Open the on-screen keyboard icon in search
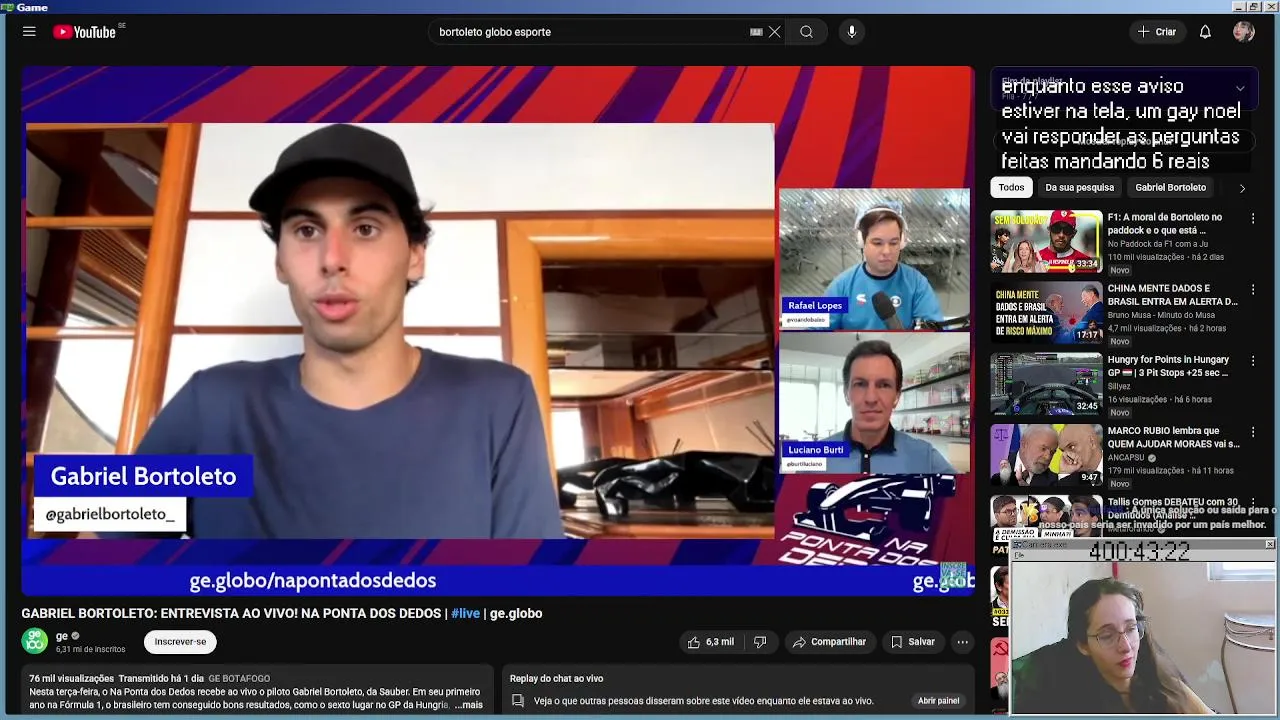The image size is (1280, 720). click(x=756, y=32)
